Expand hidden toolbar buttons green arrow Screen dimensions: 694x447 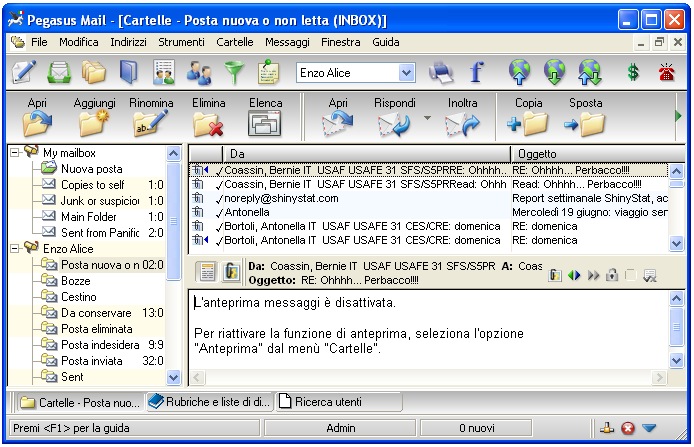(x=678, y=116)
